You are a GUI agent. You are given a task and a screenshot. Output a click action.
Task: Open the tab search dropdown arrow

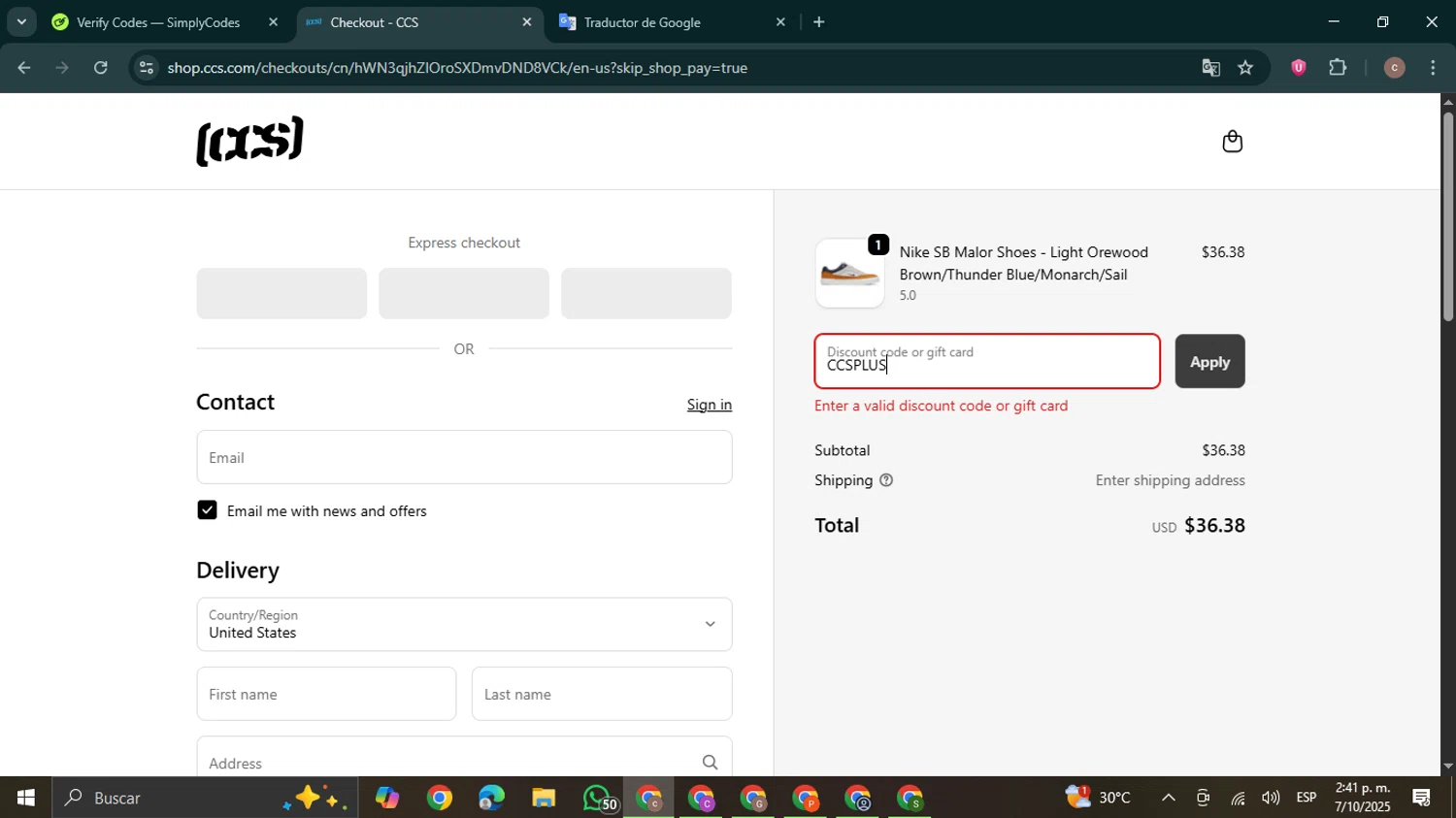click(21, 22)
